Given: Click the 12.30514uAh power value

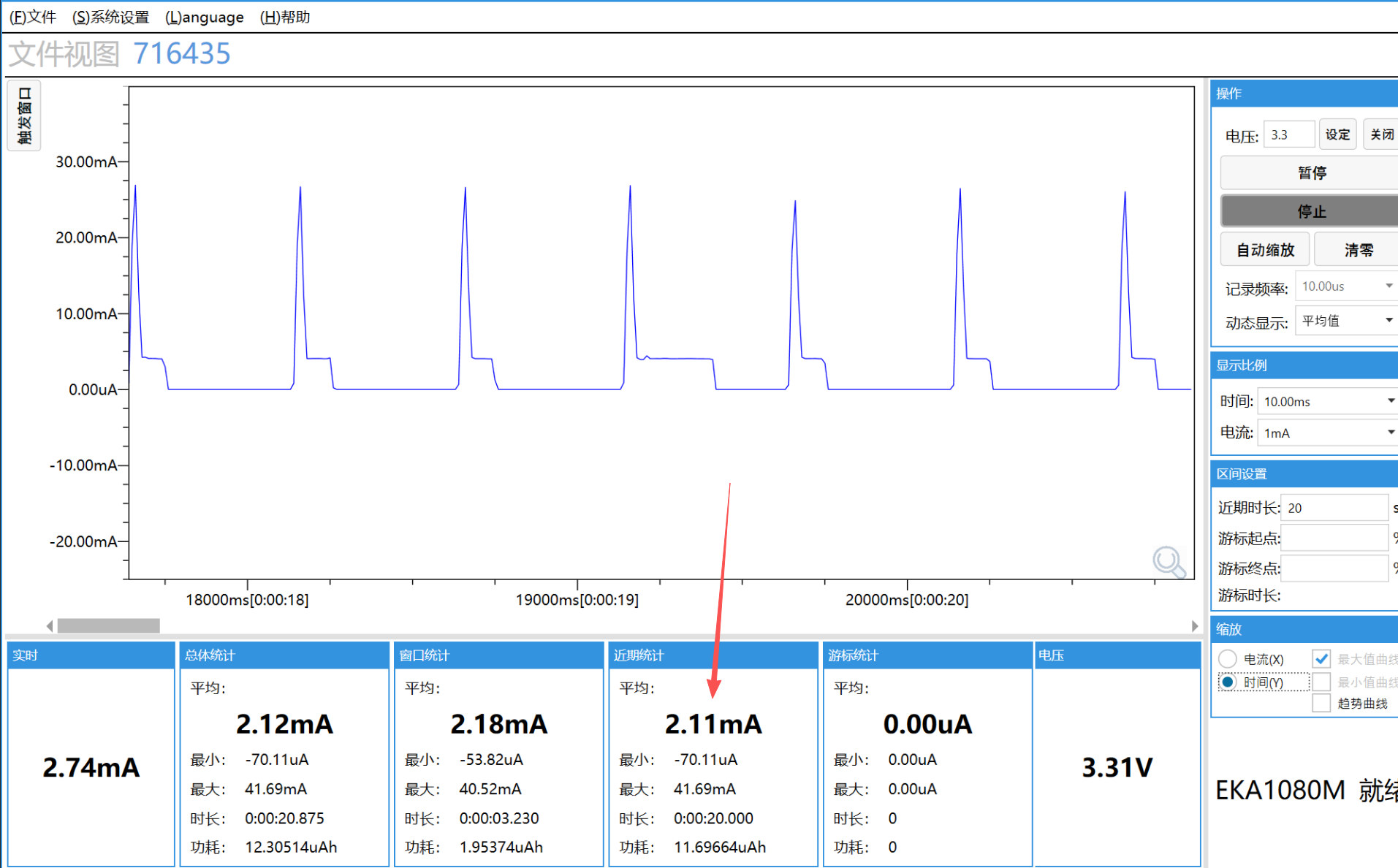Looking at the screenshot, I should coord(291,848).
